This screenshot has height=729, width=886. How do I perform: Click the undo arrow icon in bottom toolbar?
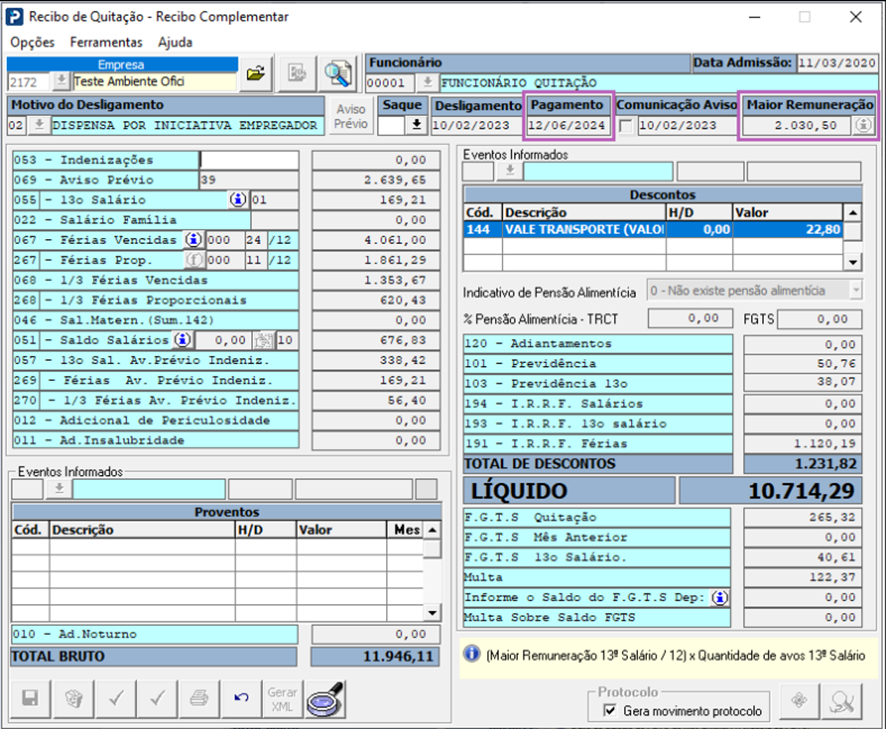[x=240, y=698]
